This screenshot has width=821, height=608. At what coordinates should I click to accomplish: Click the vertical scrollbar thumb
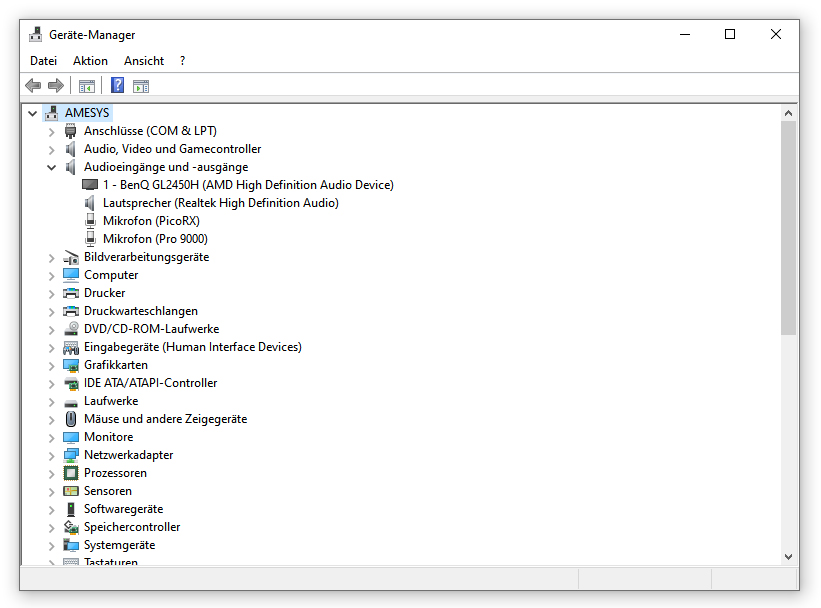tap(789, 228)
